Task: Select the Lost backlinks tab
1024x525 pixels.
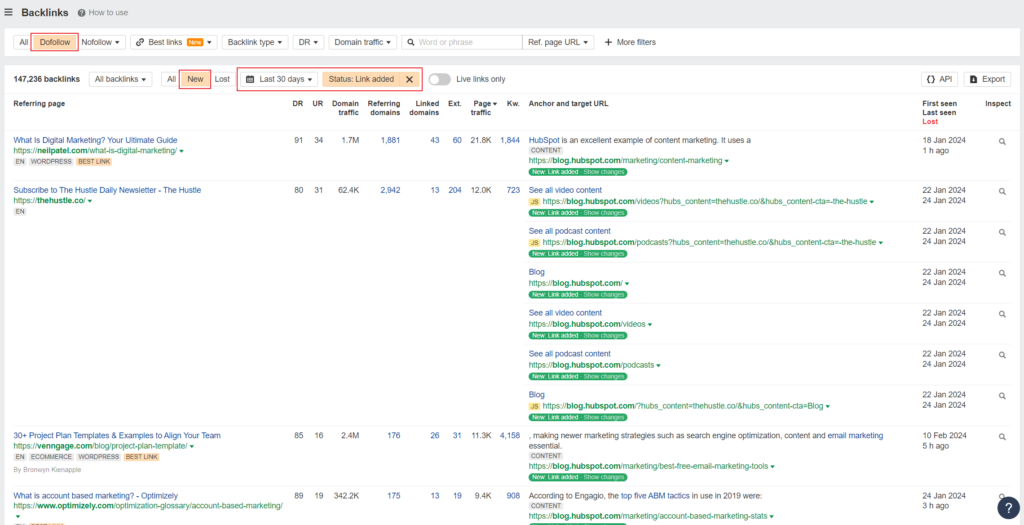Action: 222,79
